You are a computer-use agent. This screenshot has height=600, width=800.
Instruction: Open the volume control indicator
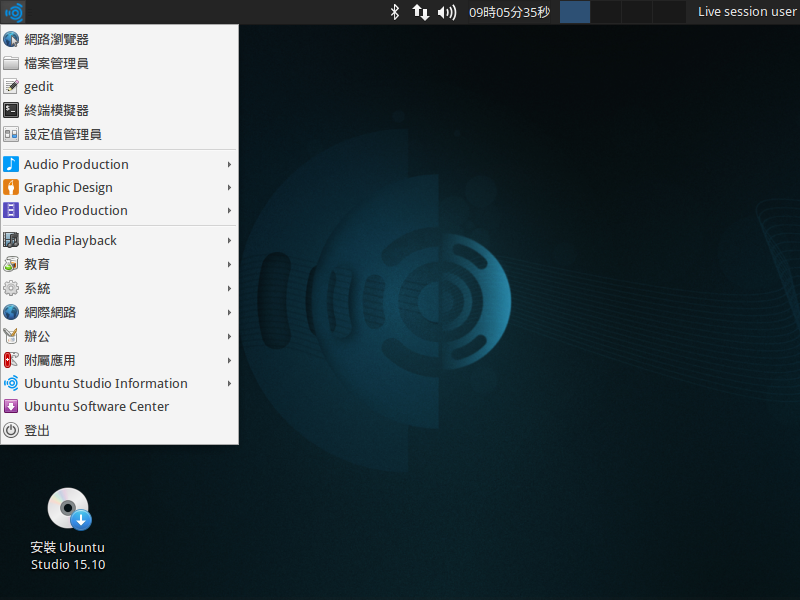pyautogui.click(x=447, y=12)
